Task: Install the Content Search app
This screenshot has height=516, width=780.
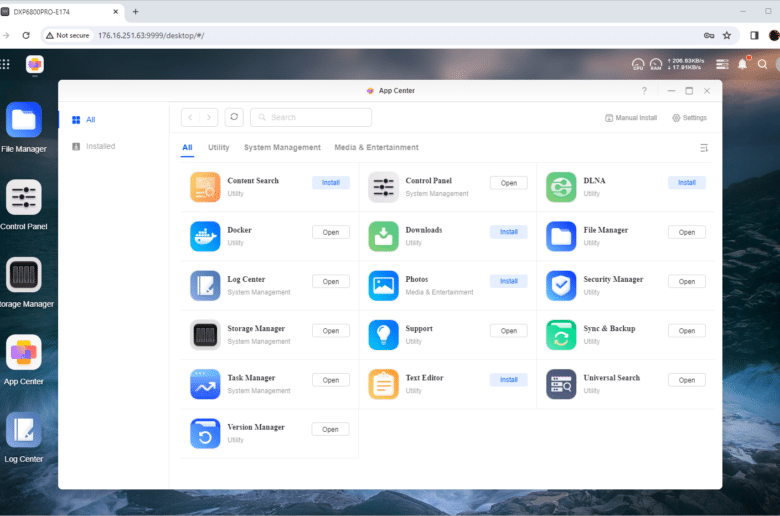Action: click(331, 183)
